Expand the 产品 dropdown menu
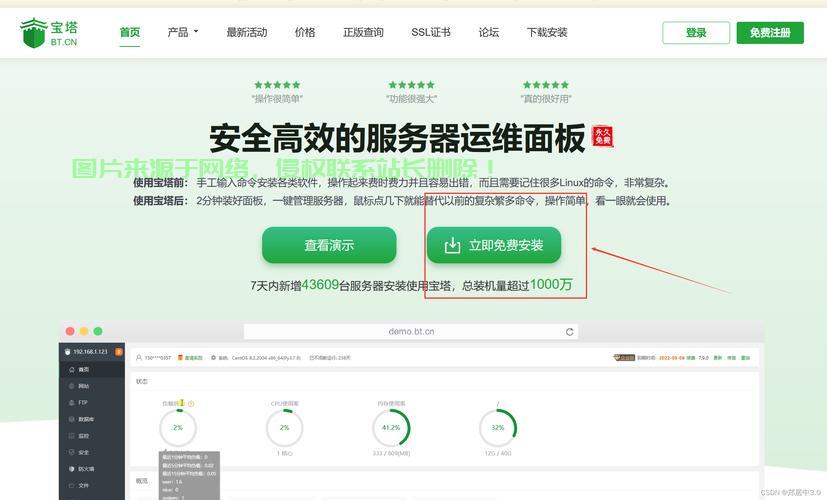Viewport: 827px width, 500px height. pyautogui.click(x=183, y=32)
